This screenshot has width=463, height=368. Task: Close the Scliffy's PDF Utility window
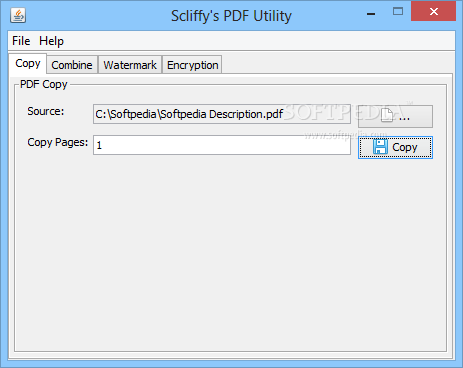[433, 11]
